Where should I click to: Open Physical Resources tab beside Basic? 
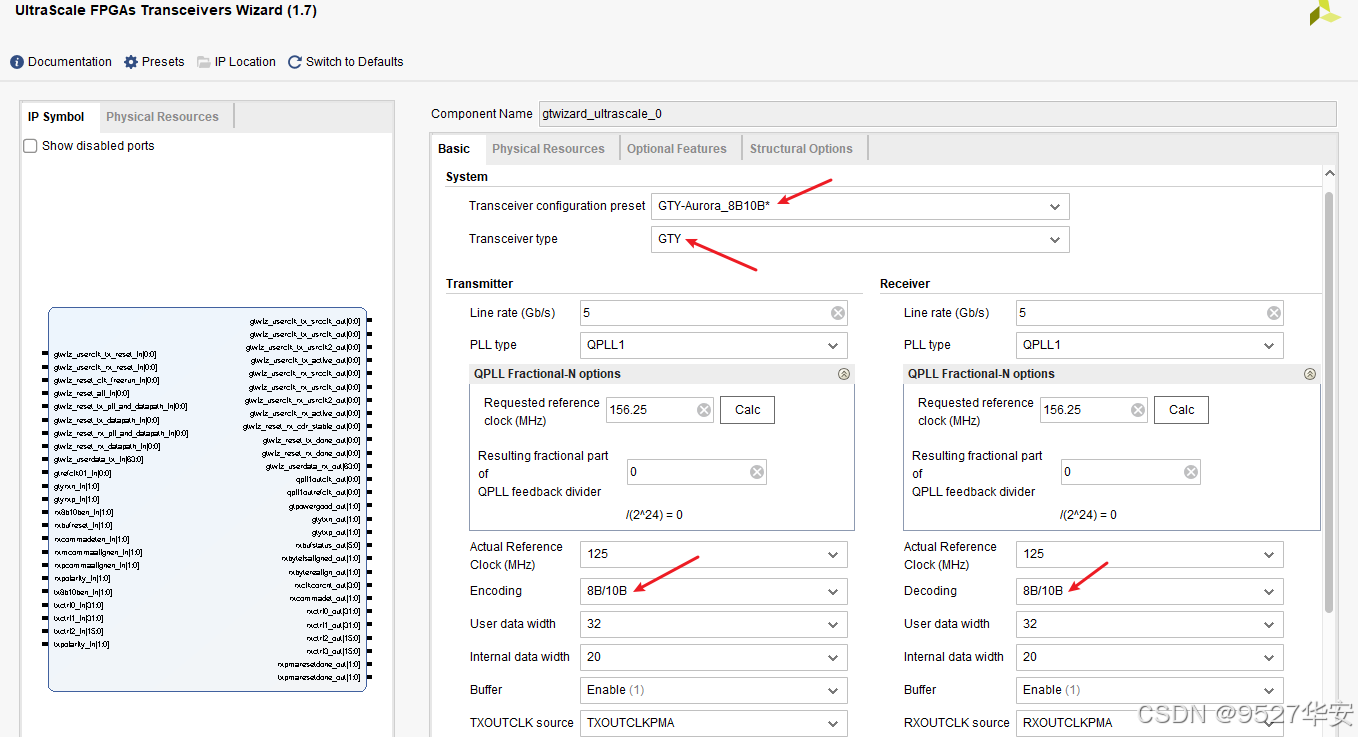click(x=548, y=149)
